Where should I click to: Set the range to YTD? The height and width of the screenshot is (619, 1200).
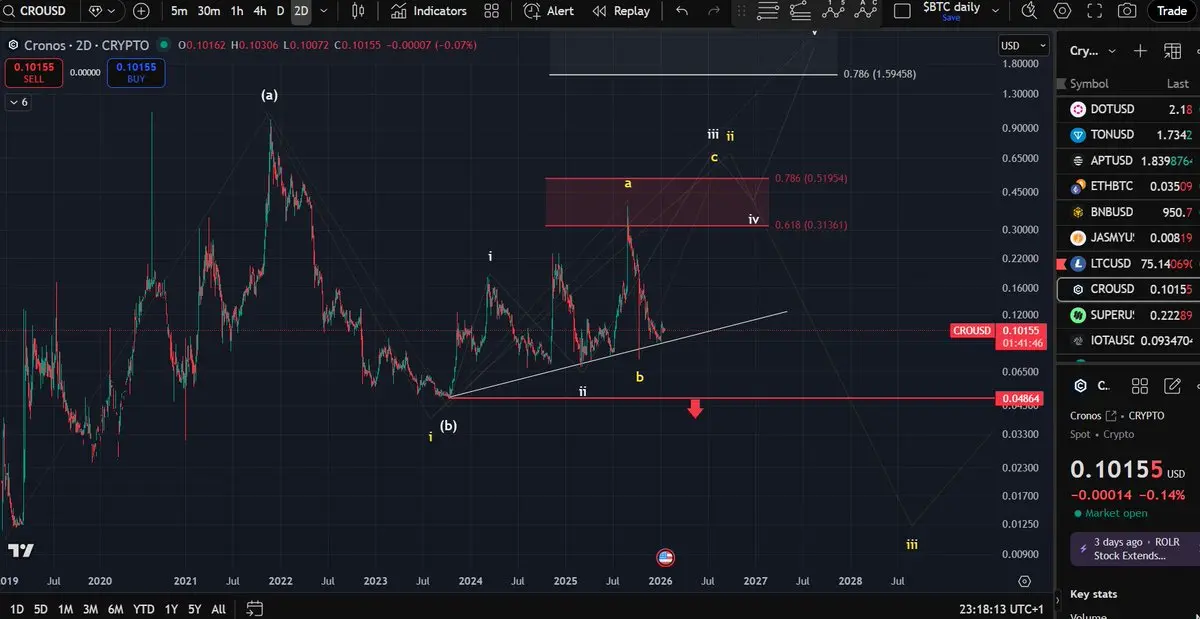143,609
